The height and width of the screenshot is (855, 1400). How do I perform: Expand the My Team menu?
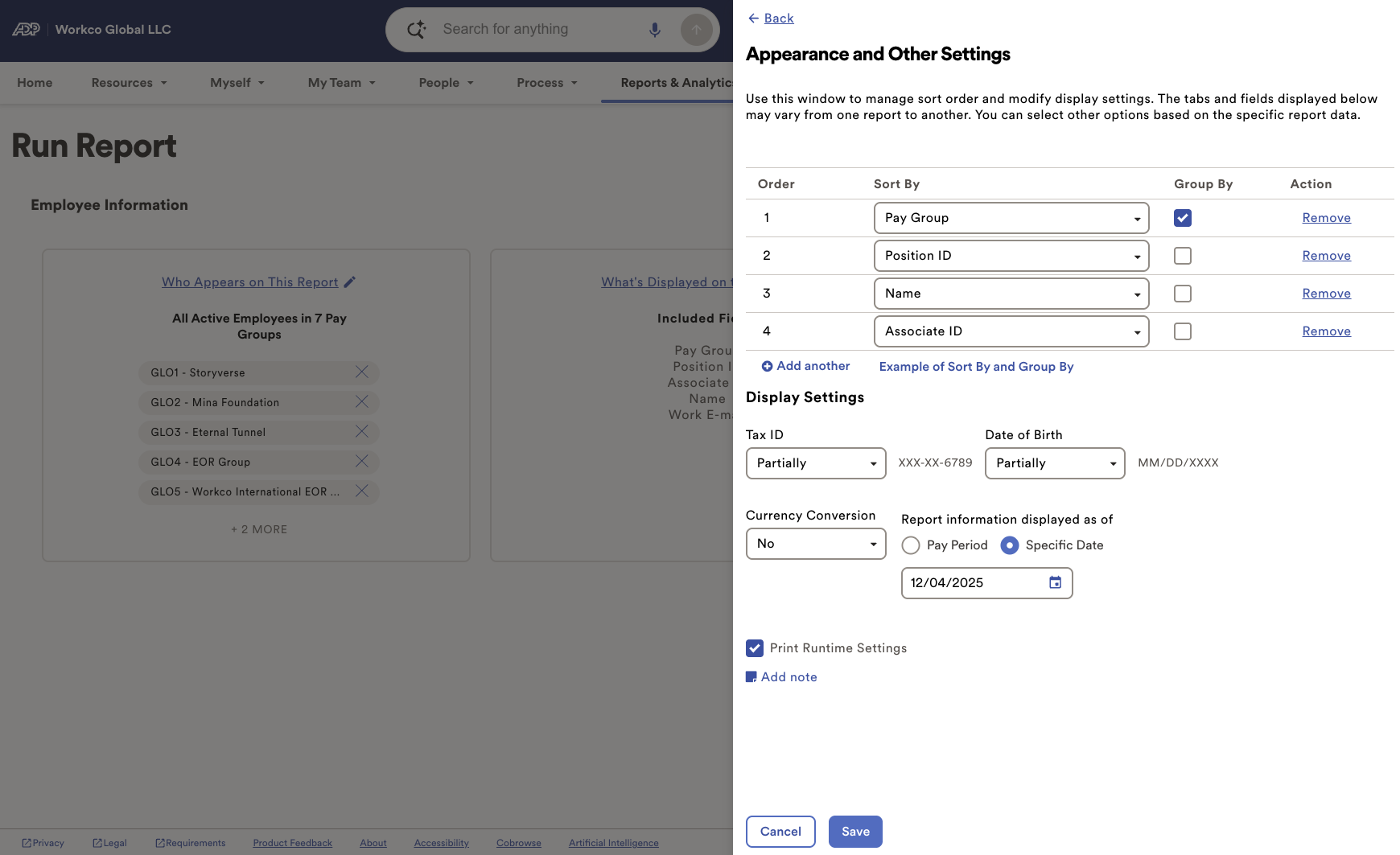(x=341, y=83)
